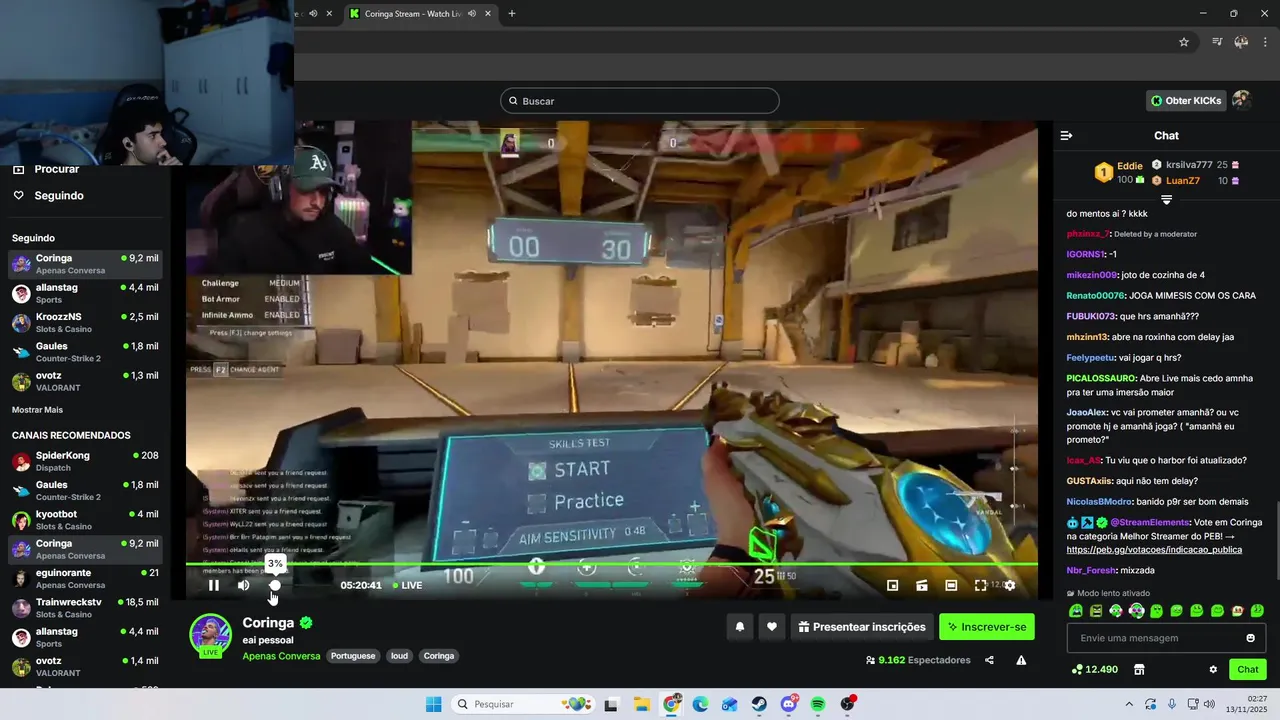Image resolution: width=1280 pixels, height=720 pixels.
Task: Toggle theater mode in player
Action: coord(951,585)
